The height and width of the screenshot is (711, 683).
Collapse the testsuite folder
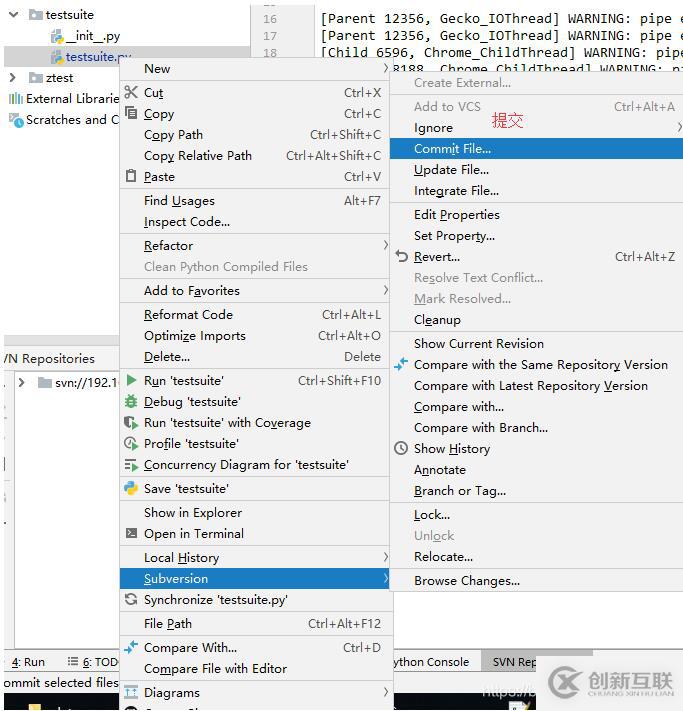[x=14, y=15]
